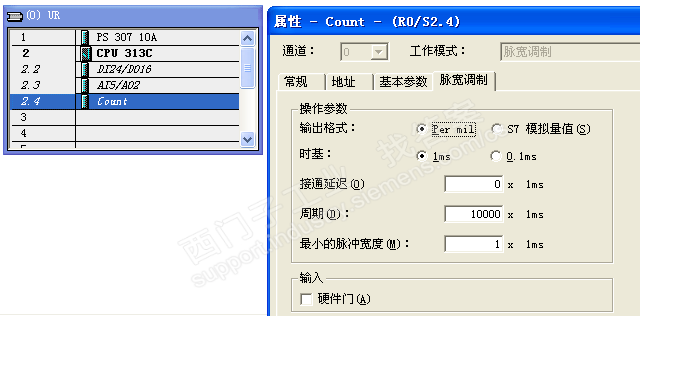Click the Count submodule icon
The width and height of the screenshot is (680, 384).
(85, 102)
